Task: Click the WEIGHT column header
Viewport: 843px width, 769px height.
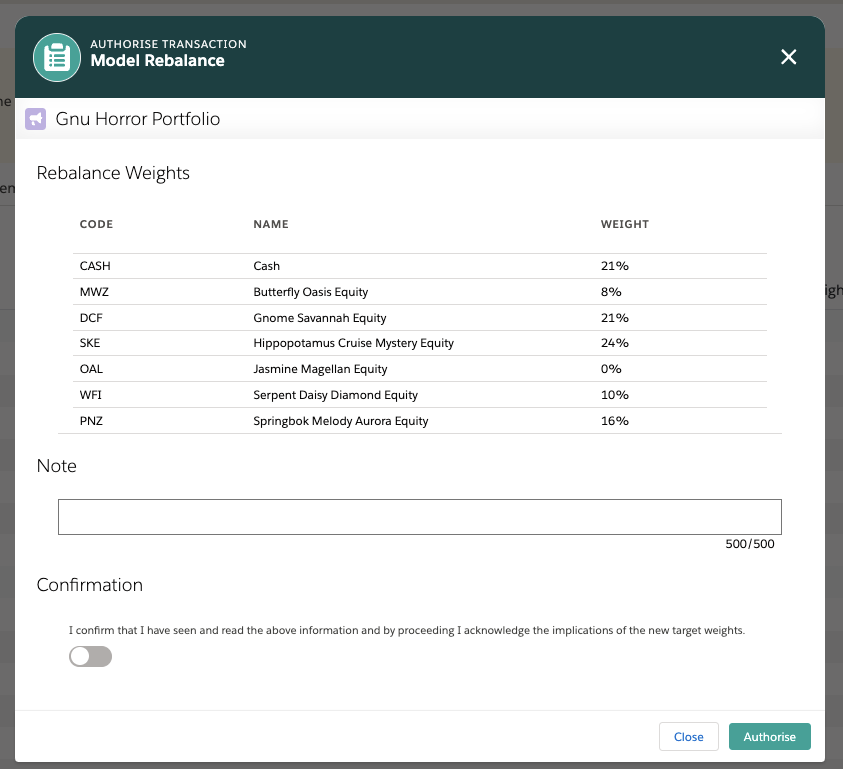Action: (624, 224)
